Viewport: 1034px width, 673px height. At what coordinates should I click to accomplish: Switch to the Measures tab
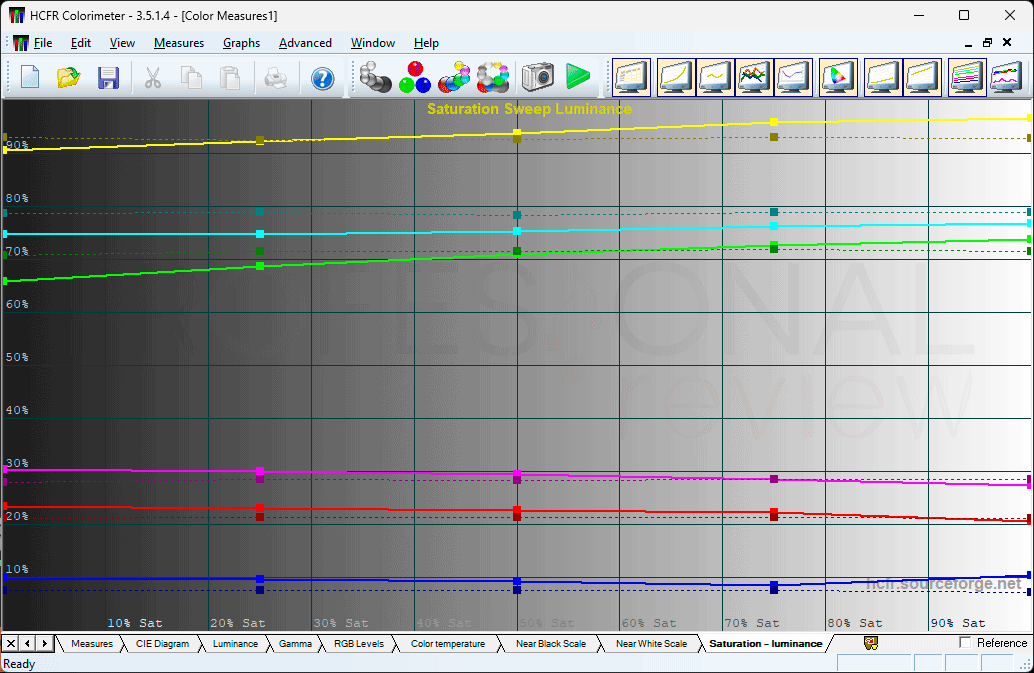[x=92, y=643]
